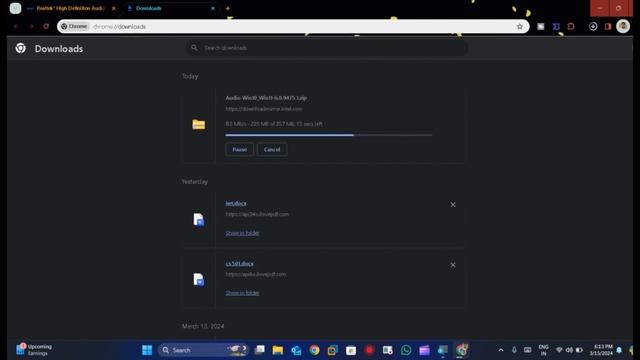The height and width of the screenshot is (360, 640).
Task: Open the Windows Start menu
Action: pos(147,350)
